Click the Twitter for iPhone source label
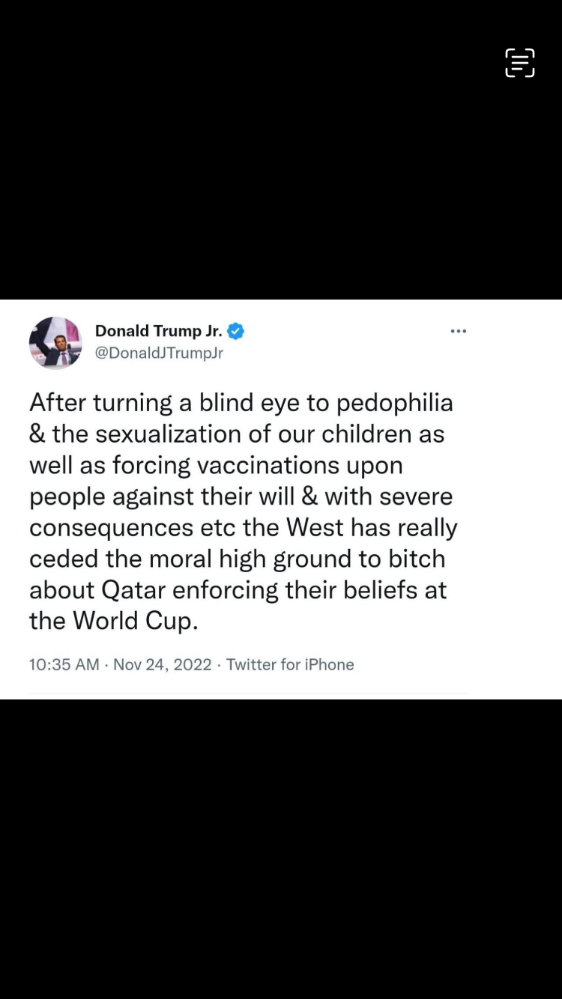 pos(290,665)
